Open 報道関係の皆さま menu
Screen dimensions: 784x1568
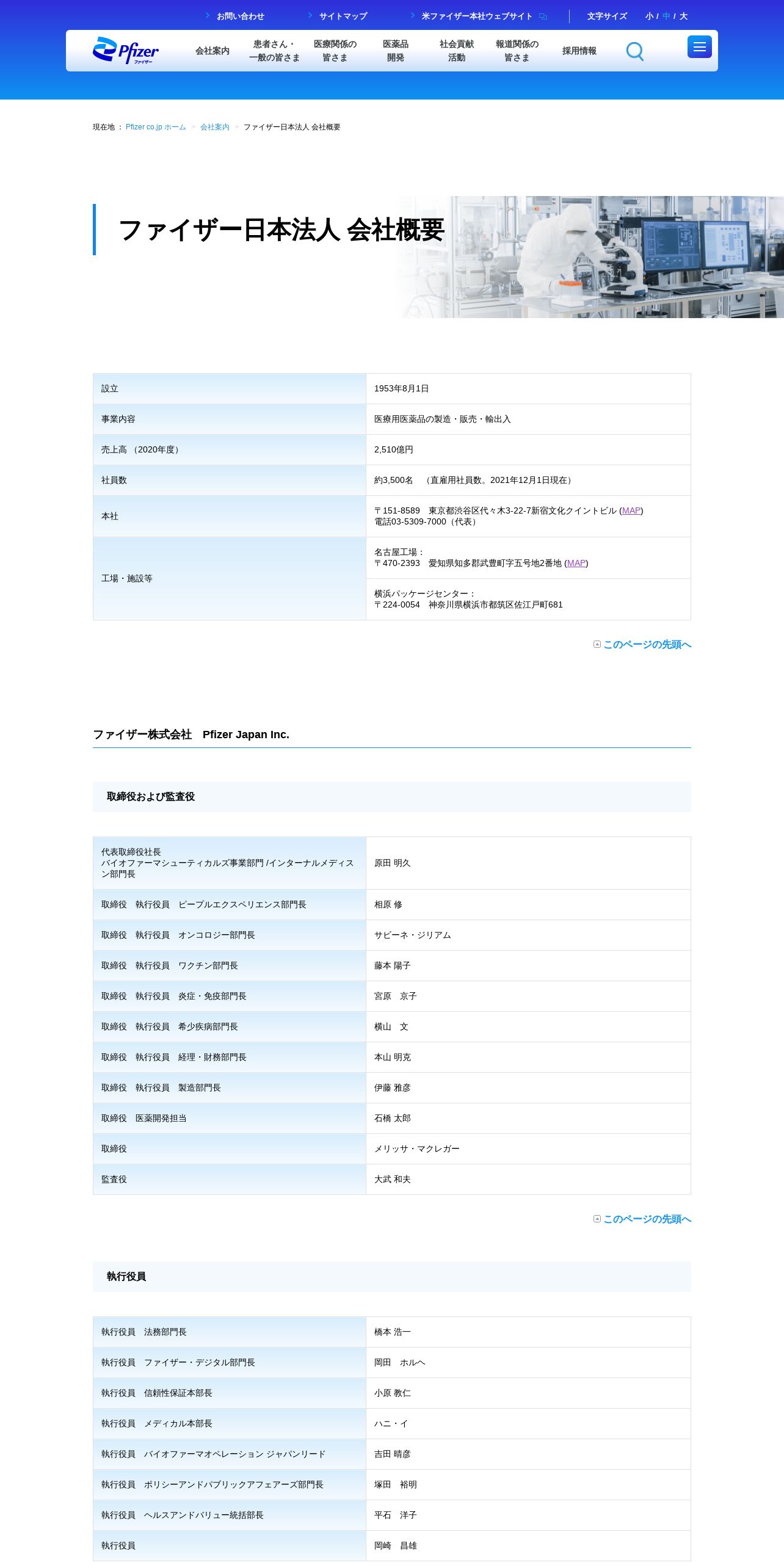tap(517, 51)
